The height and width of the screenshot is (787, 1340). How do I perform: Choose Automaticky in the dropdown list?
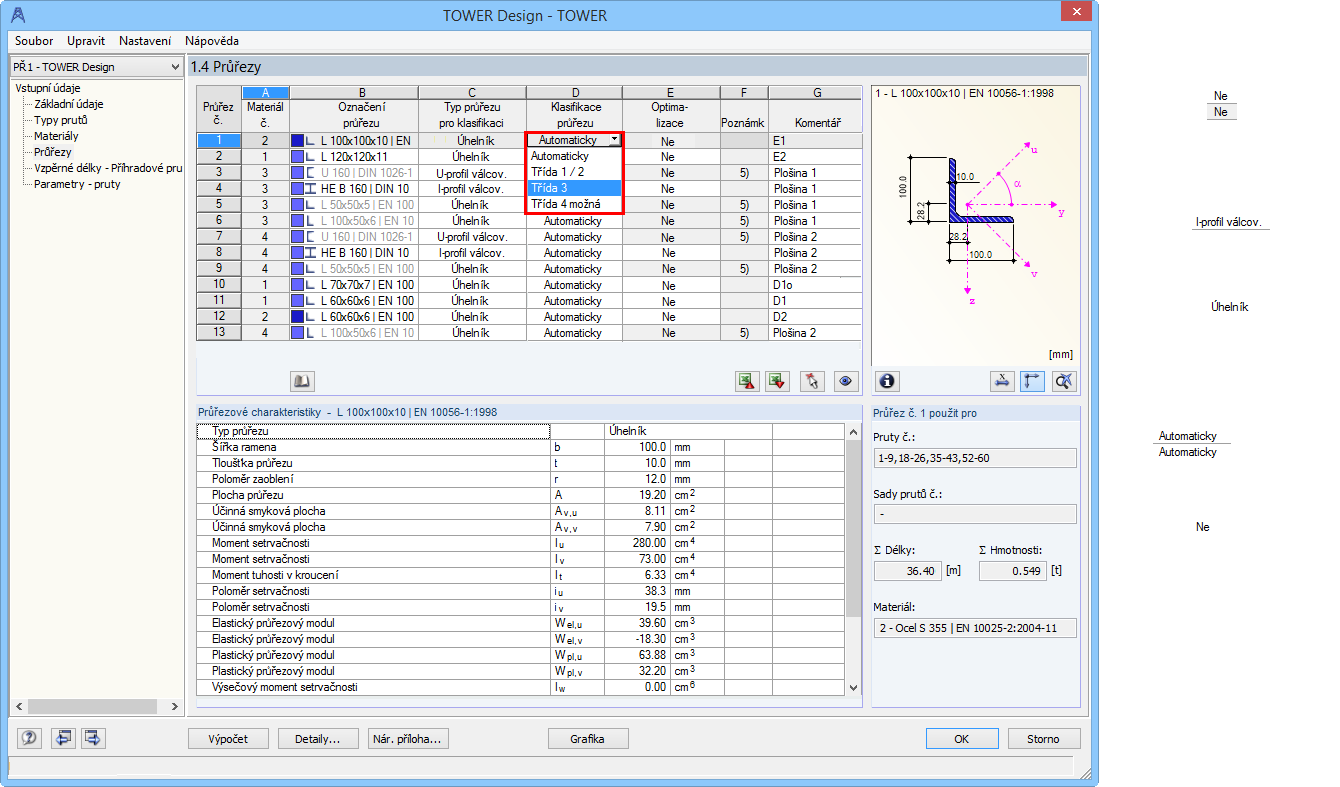[575, 156]
